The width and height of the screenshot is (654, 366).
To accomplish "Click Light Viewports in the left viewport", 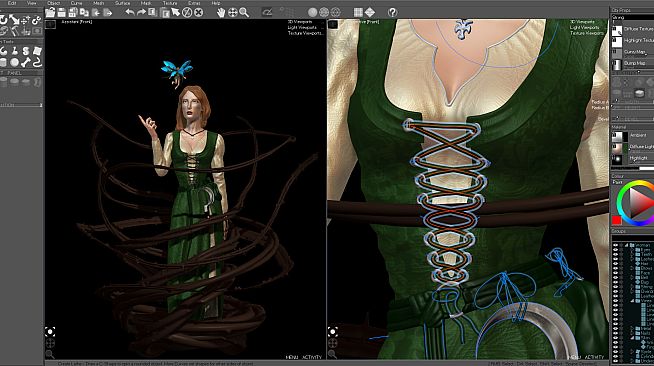I will [x=303, y=28].
